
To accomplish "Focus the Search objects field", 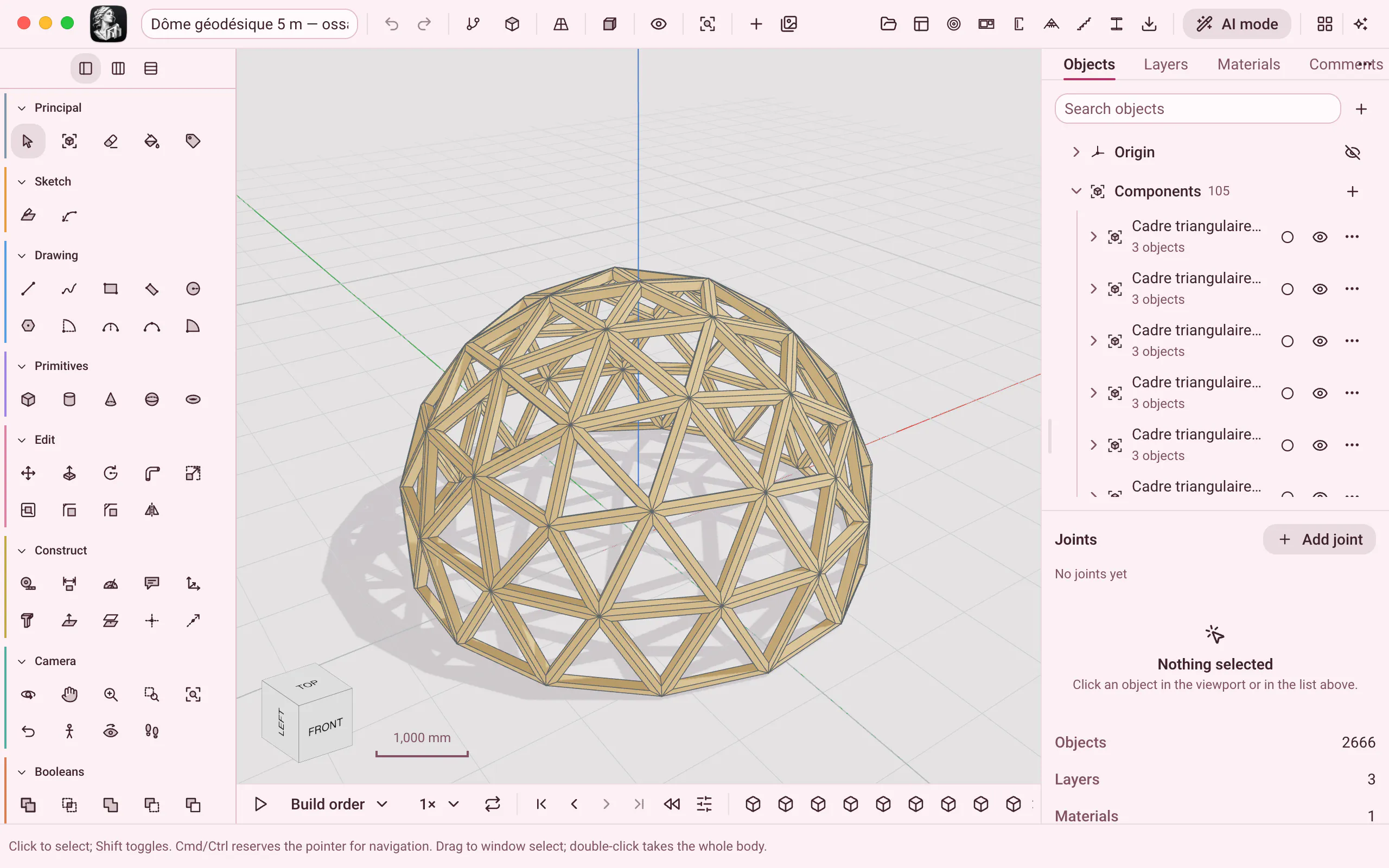I will pos(1197,108).
